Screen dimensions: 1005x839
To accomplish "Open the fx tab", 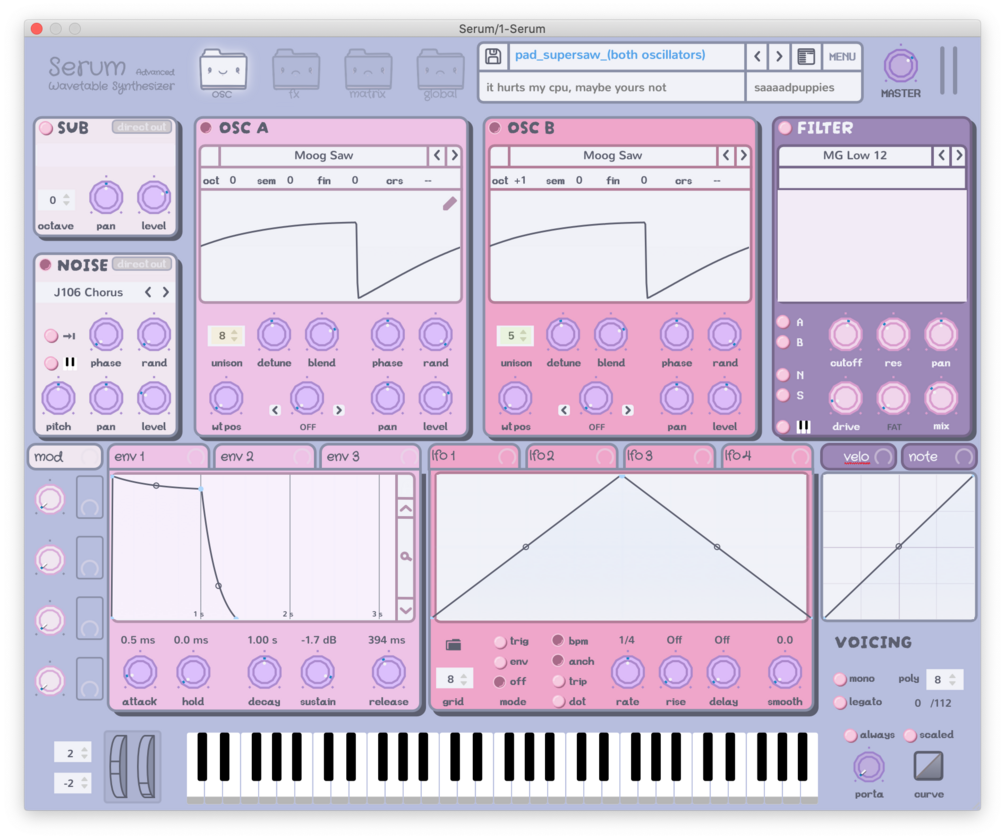I will coord(295,74).
